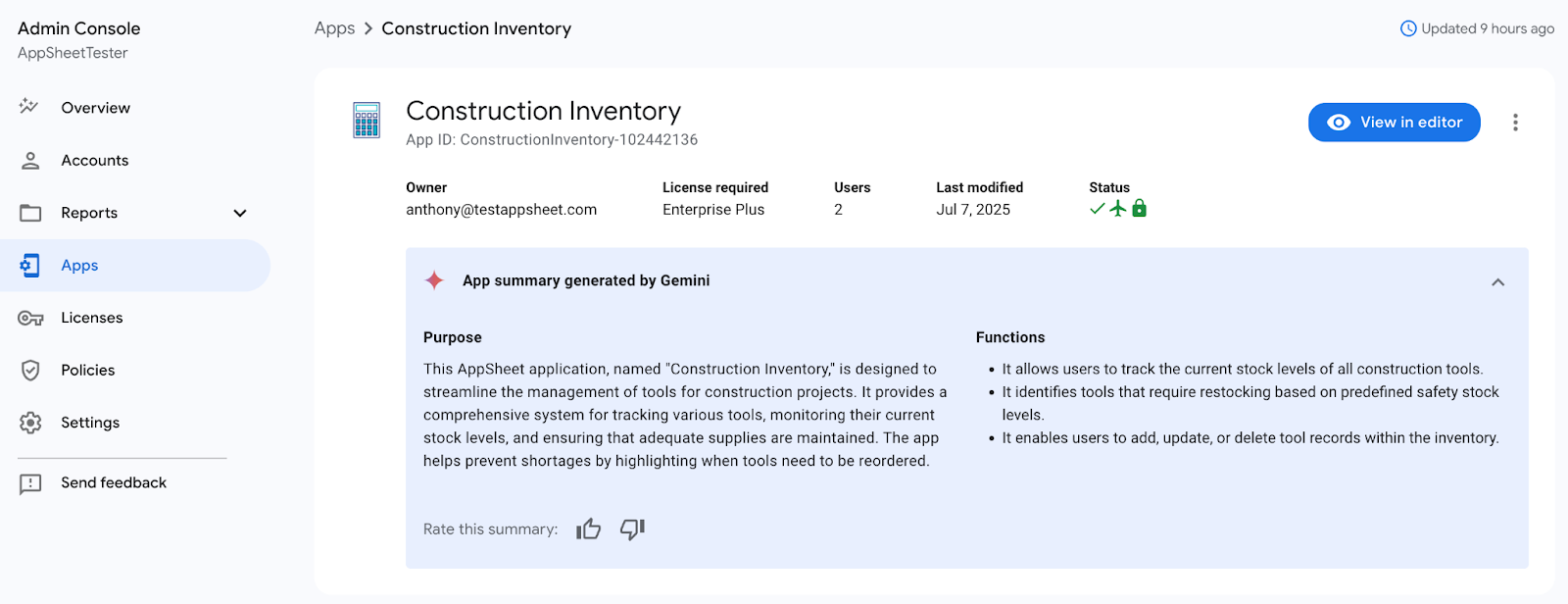The height and width of the screenshot is (604, 1568).
Task: Click the airplane offline status icon
Action: click(1118, 209)
